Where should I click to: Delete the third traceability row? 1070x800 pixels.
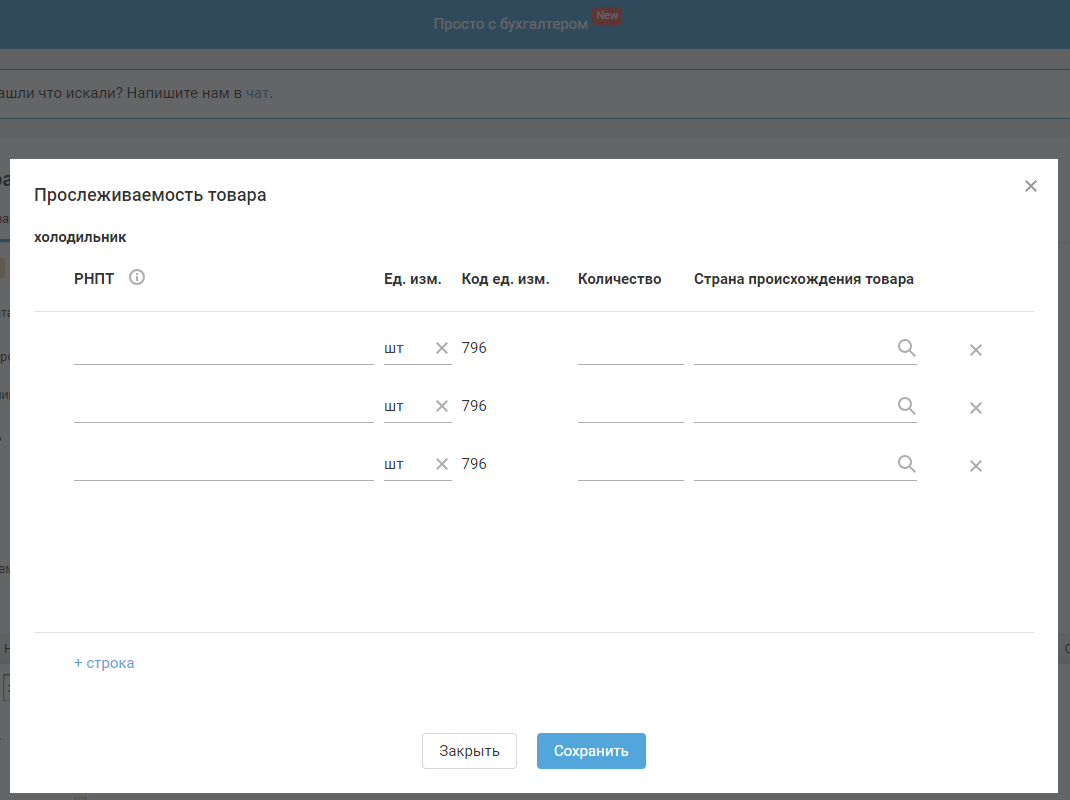pyautogui.click(x=976, y=466)
